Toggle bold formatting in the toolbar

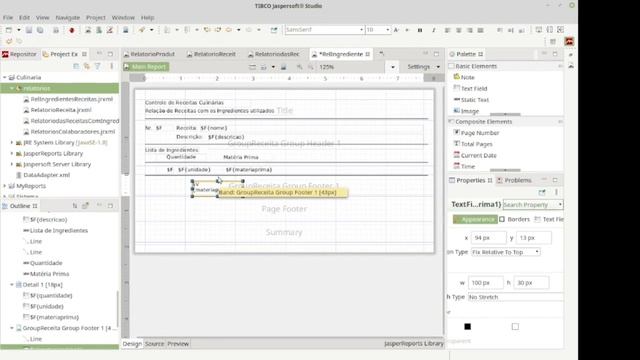420,30
